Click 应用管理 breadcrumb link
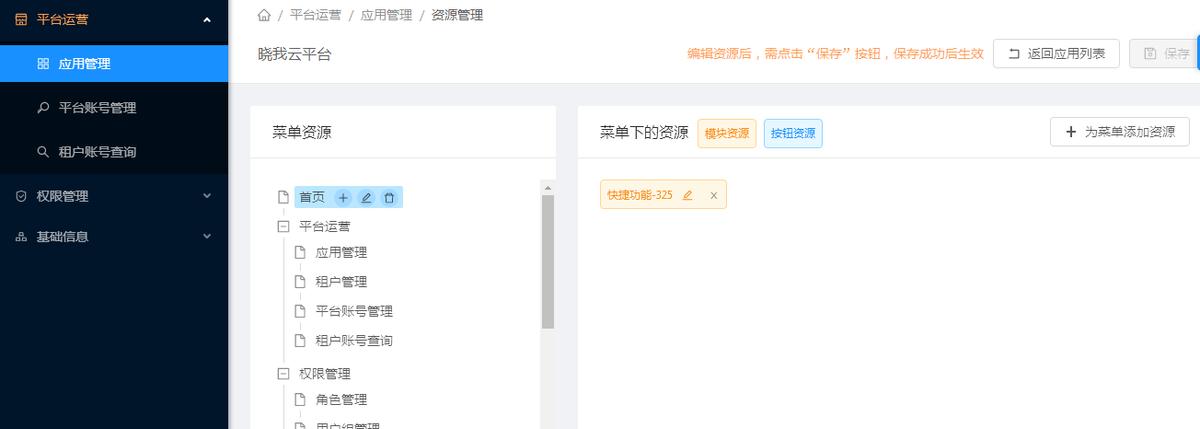The image size is (1200, 429). tap(386, 15)
